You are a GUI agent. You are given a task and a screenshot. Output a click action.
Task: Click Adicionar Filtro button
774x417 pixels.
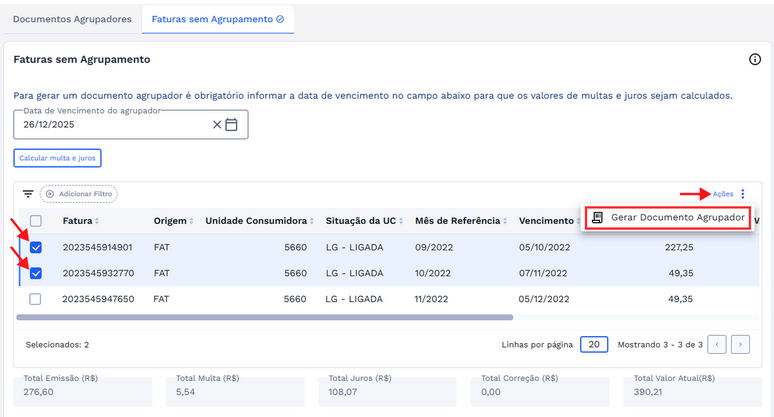(78, 194)
